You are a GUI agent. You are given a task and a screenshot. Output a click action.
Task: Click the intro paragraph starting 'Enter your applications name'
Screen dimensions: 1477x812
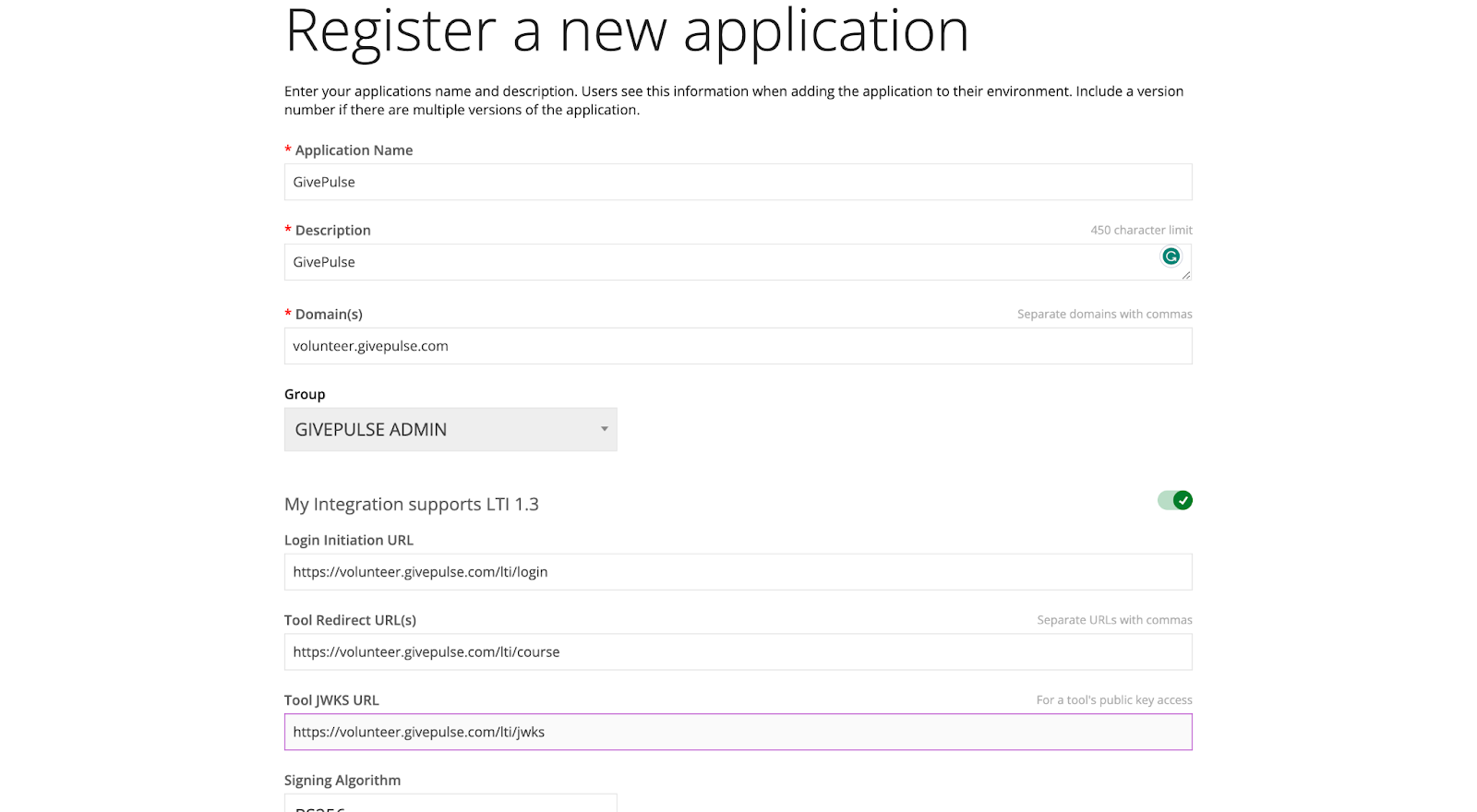(734, 101)
